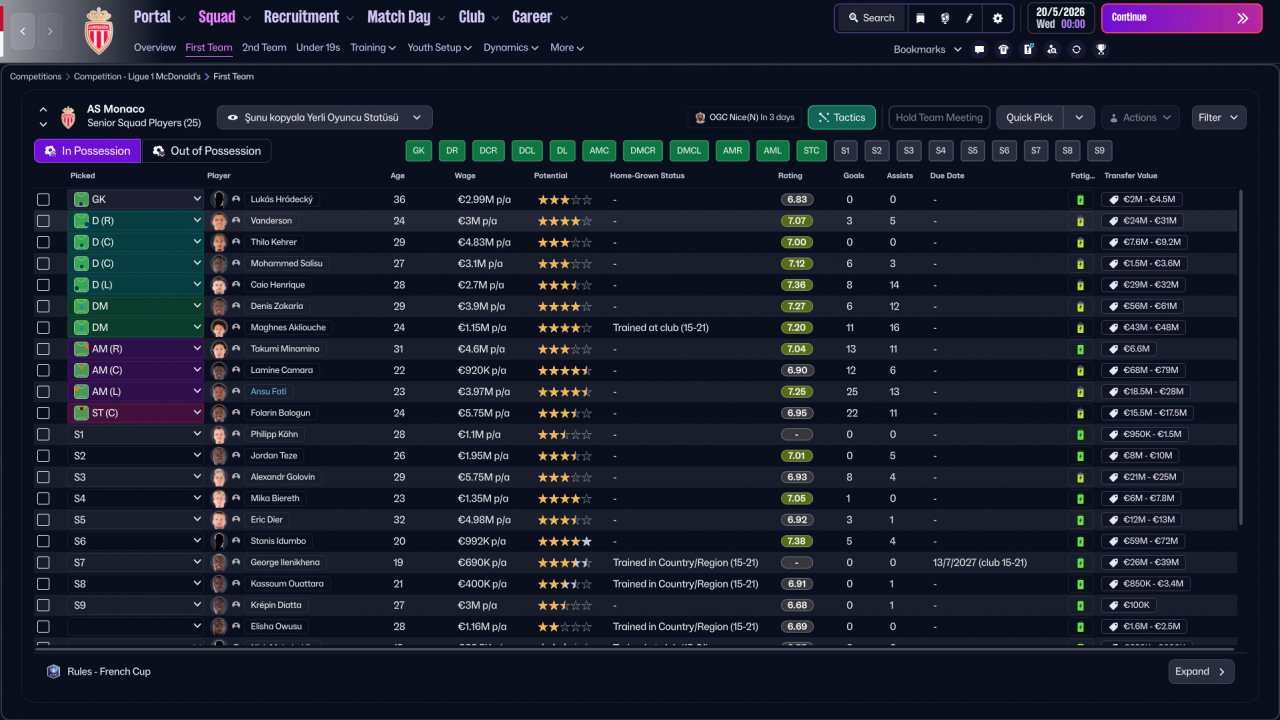Click the AS Monaco badge beside Senior Squad Players
The image size is (1280, 720).
point(68,117)
